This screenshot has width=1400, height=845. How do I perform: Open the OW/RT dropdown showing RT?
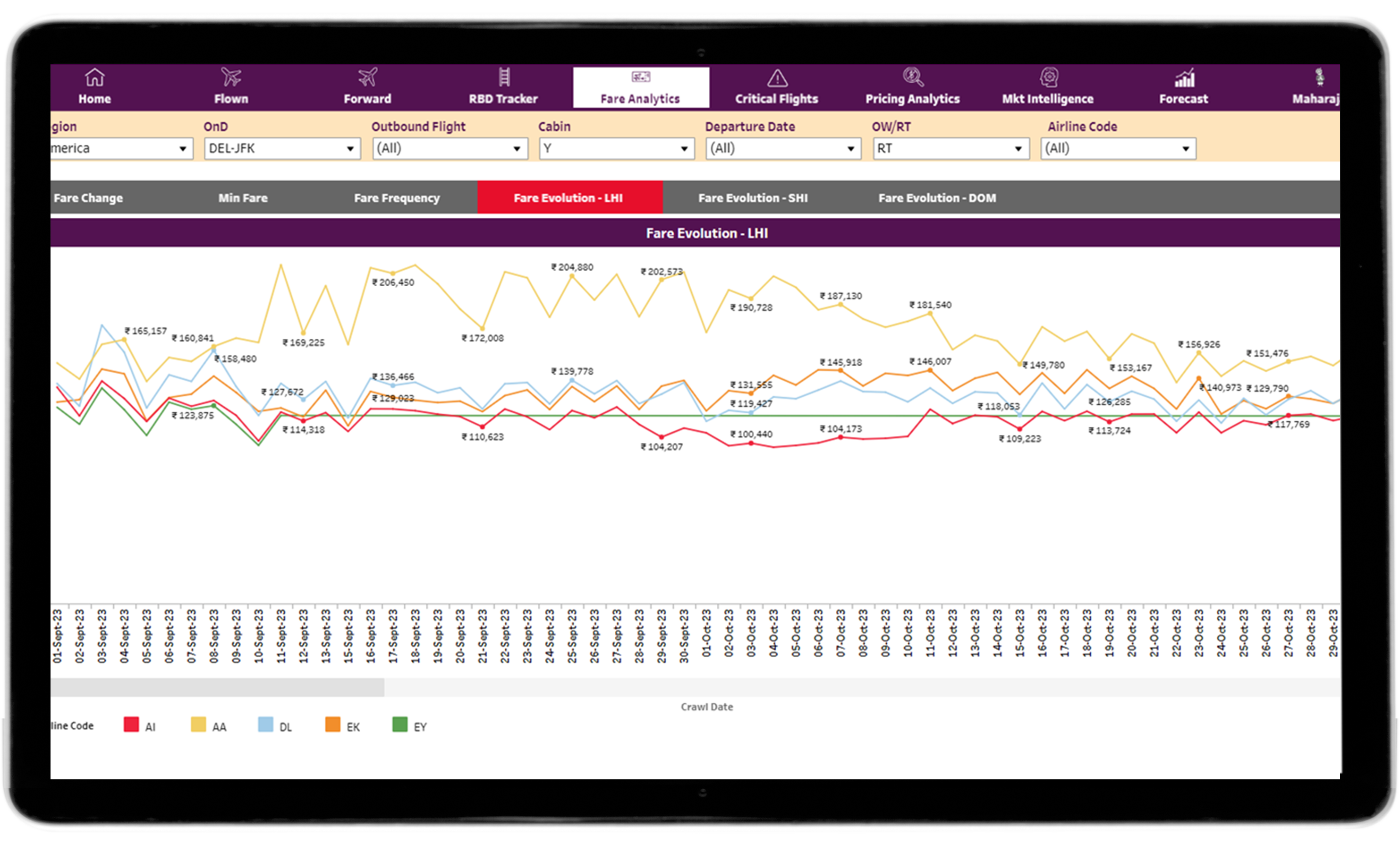pos(951,149)
